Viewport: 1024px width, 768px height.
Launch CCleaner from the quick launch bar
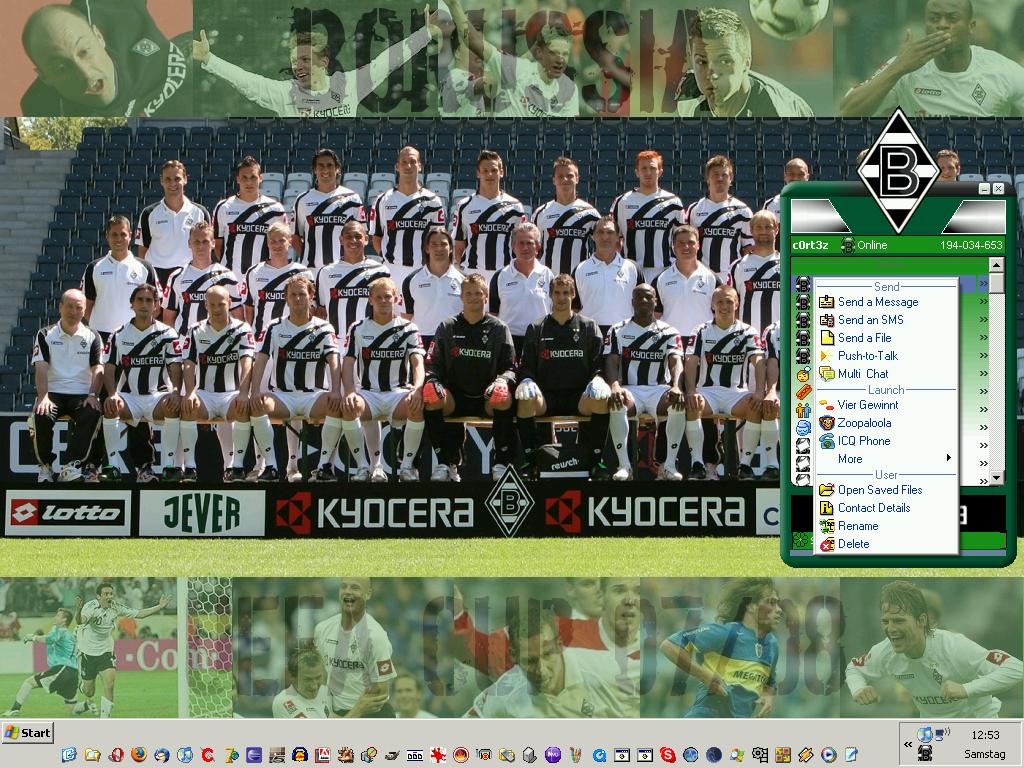(x=208, y=756)
